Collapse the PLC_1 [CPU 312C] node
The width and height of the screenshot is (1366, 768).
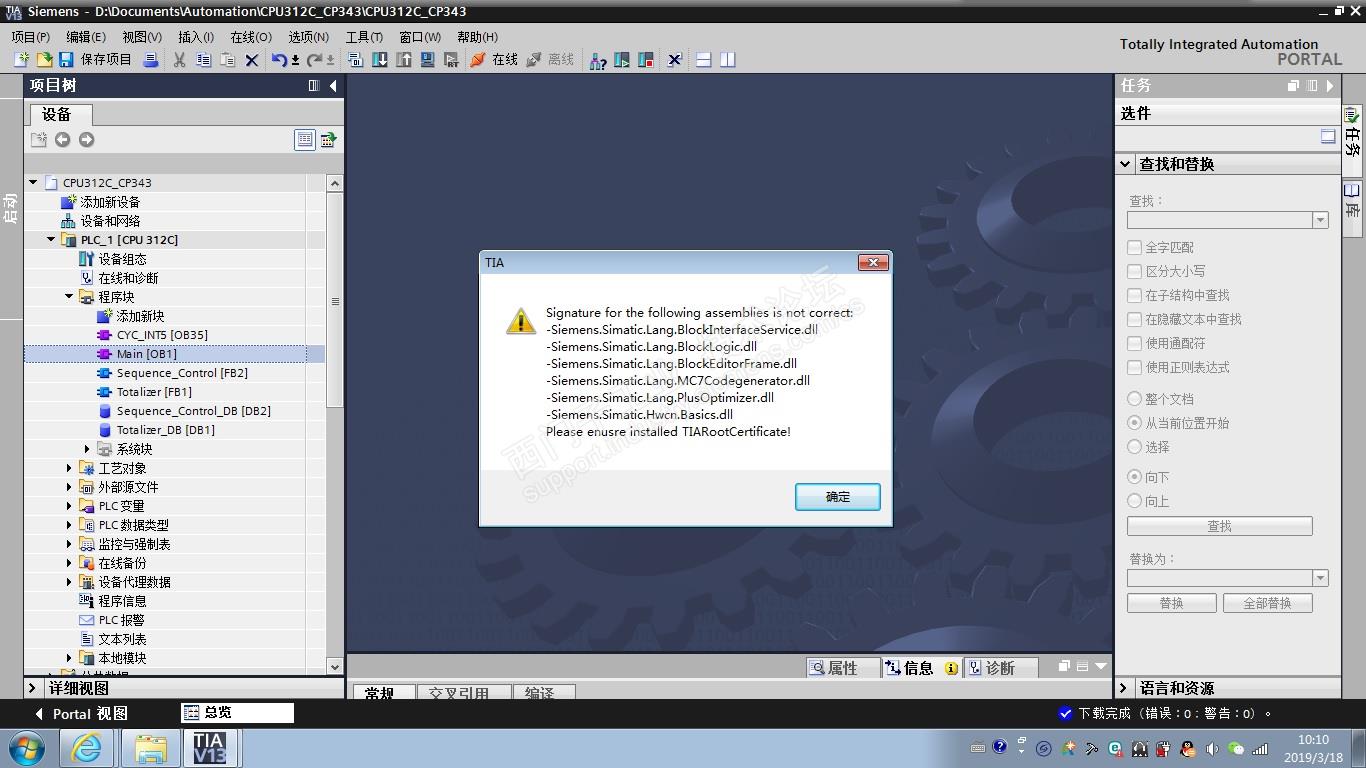(x=51, y=240)
